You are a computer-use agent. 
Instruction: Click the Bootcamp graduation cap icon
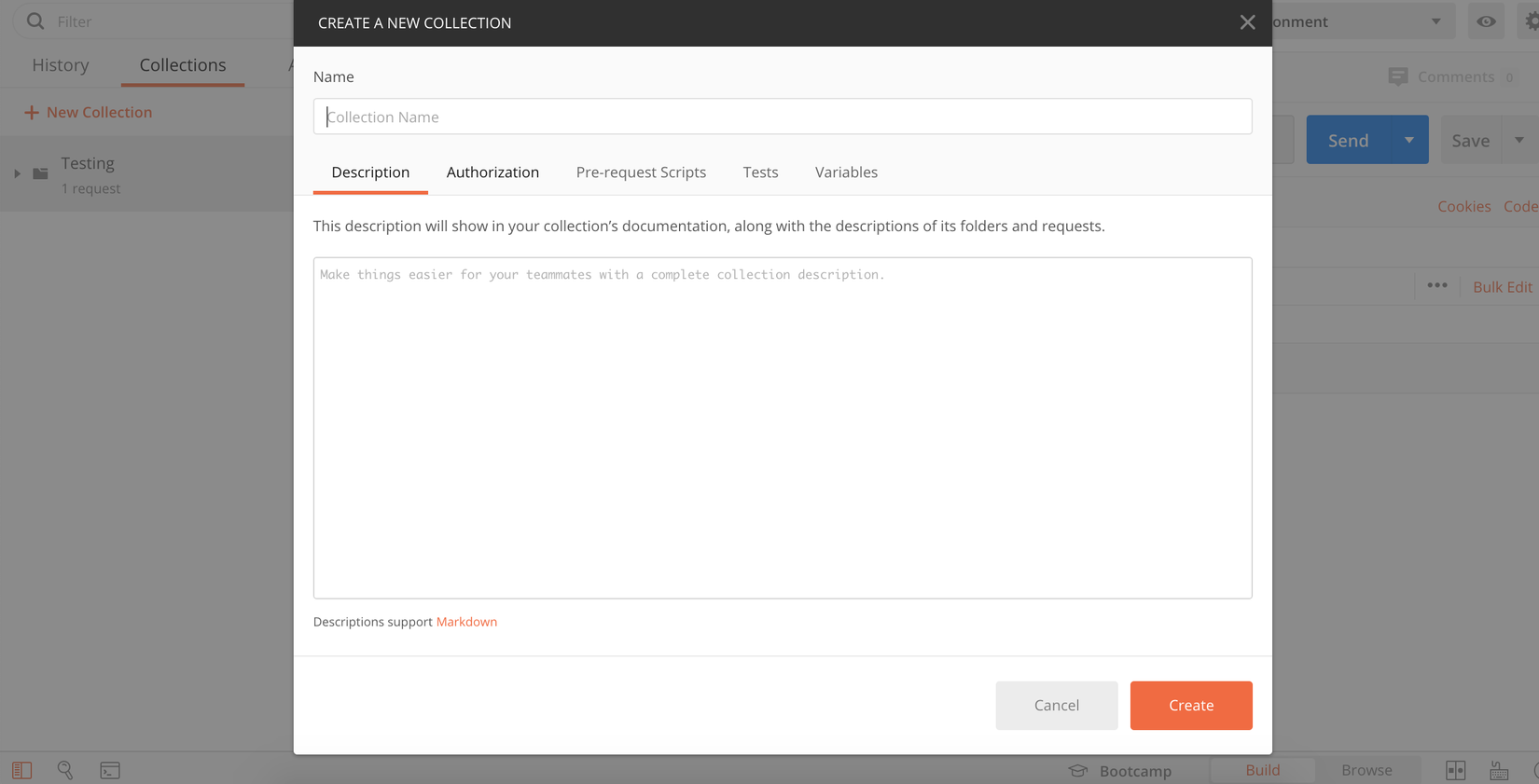point(1078,771)
